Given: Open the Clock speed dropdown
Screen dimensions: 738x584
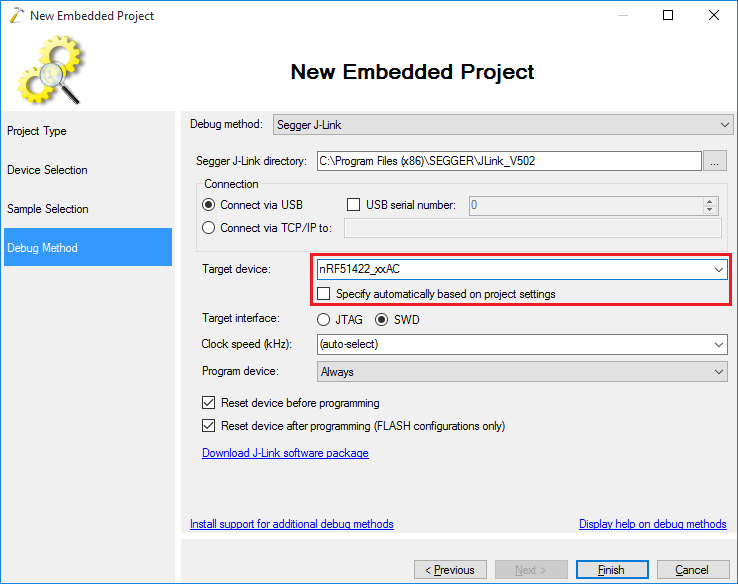Looking at the screenshot, I should pyautogui.click(x=522, y=344).
